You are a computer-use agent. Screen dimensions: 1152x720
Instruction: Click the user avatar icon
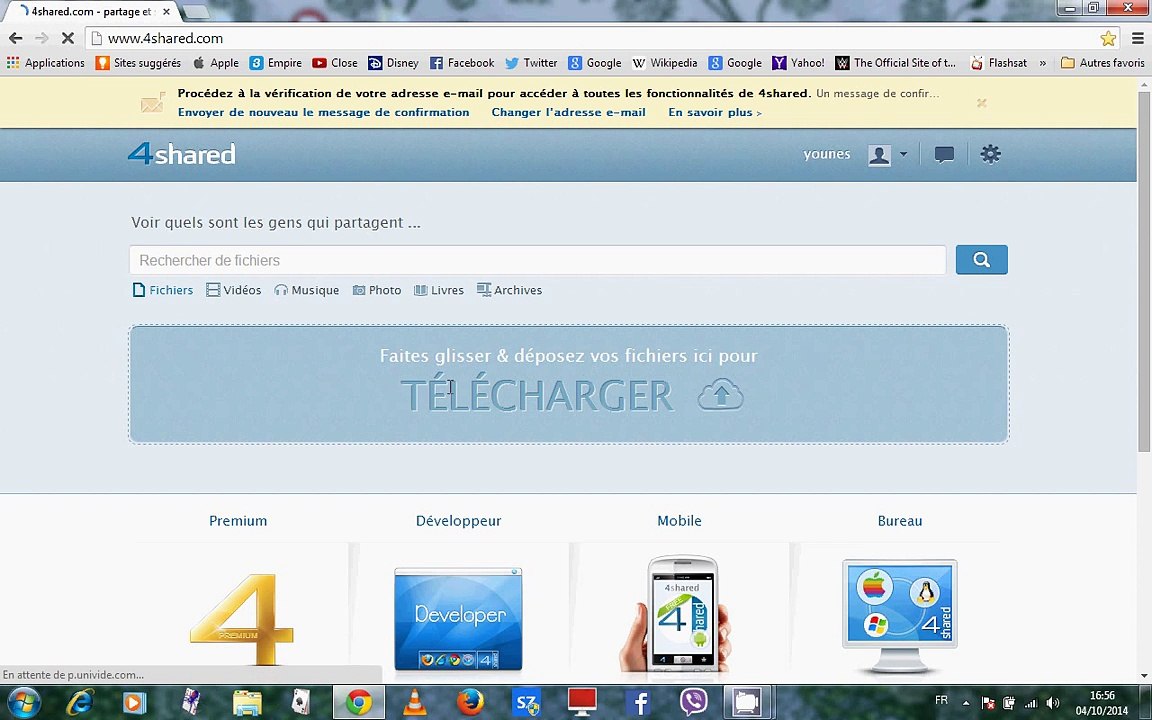pos(879,155)
